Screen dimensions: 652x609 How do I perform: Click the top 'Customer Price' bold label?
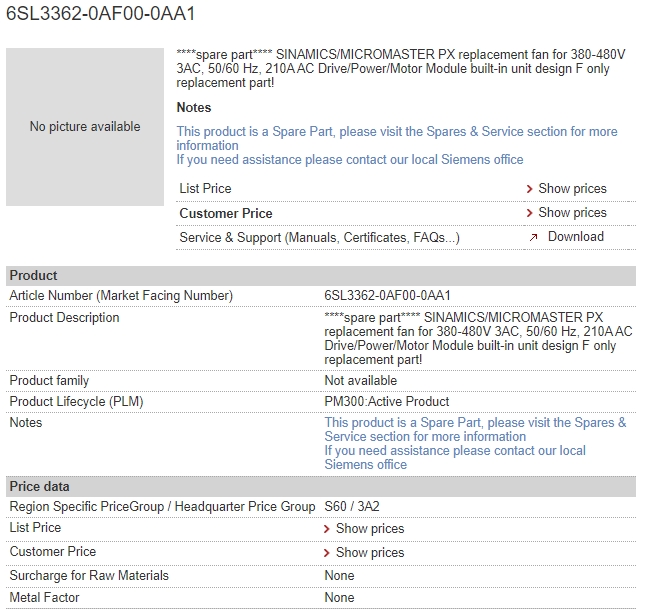point(226,214)
